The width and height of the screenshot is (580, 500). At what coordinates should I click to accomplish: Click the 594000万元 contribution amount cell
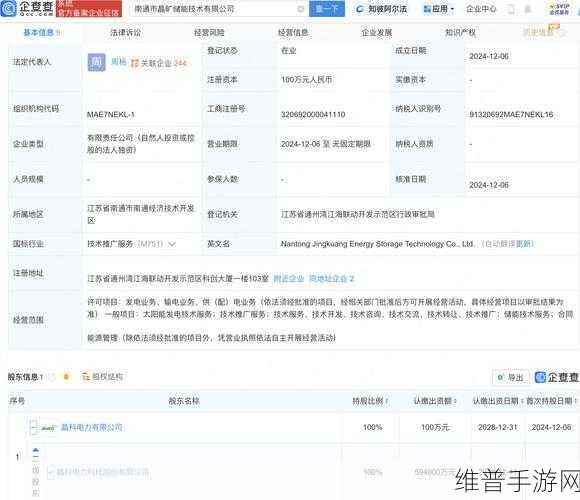(435, 472)
